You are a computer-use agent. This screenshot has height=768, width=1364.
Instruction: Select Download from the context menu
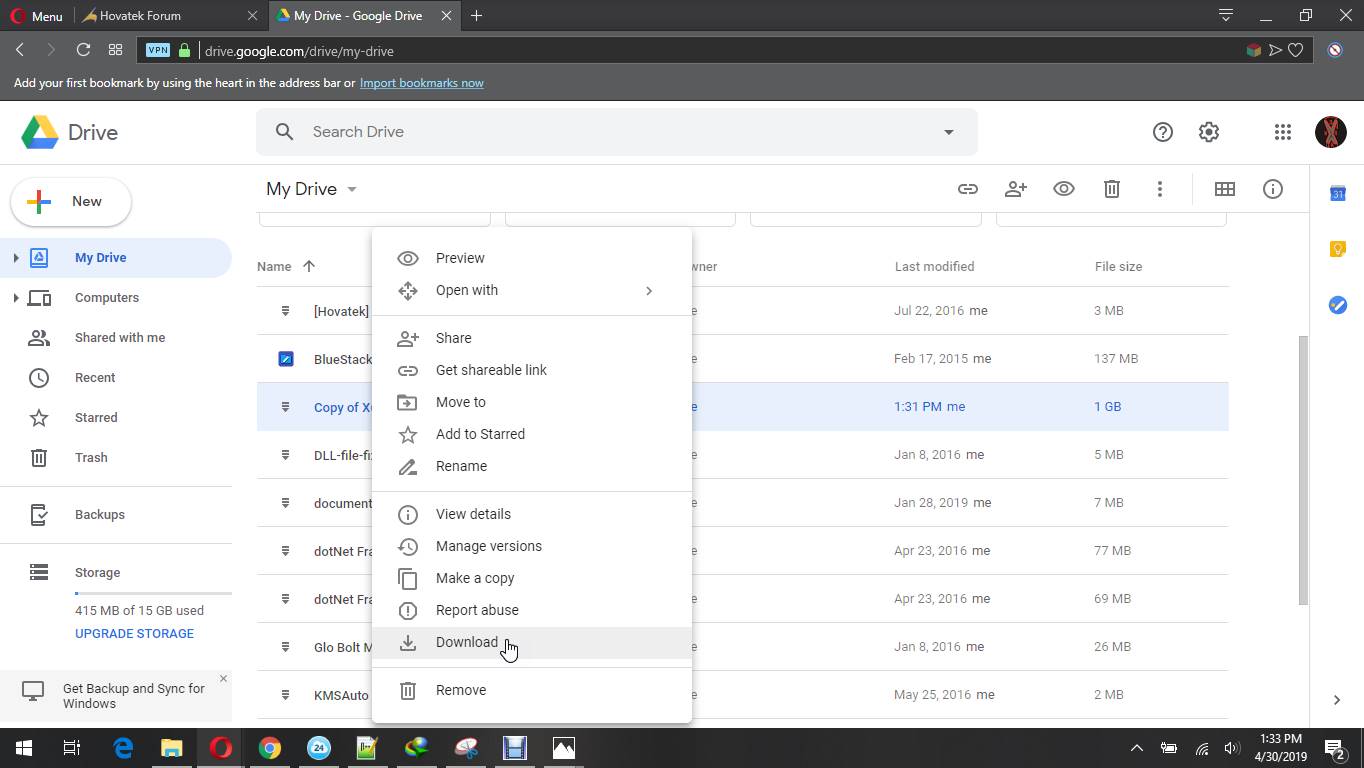click(x=466, y=642)
